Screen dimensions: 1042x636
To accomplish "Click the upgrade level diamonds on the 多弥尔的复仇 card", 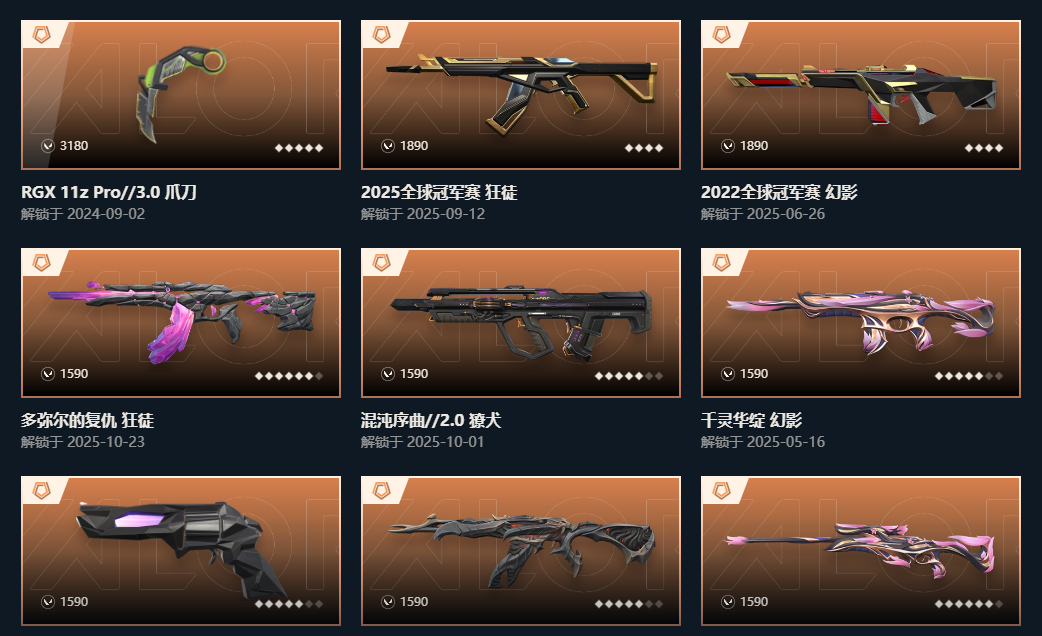I will 289,376.
